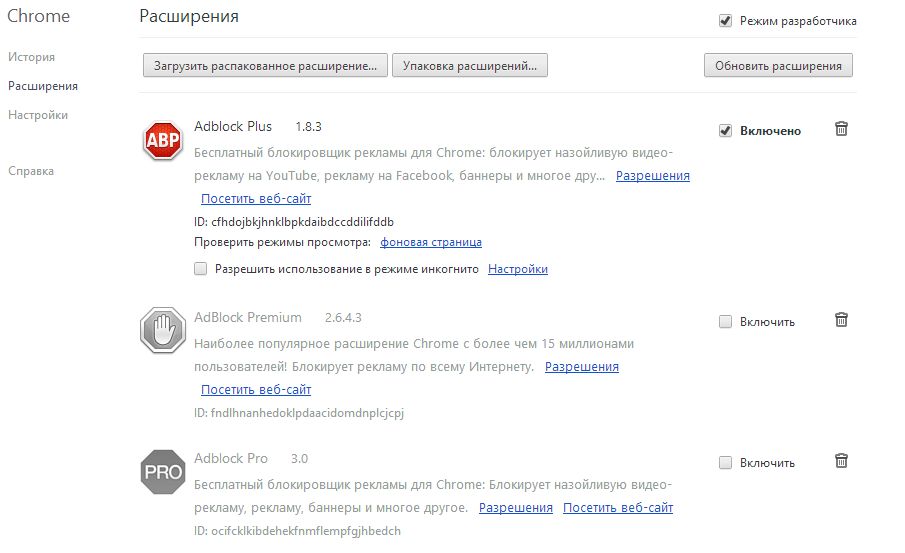This screenshot has width=905, height=553.
Task: Open Настройки in the sidebar
Action: (38, 115)
